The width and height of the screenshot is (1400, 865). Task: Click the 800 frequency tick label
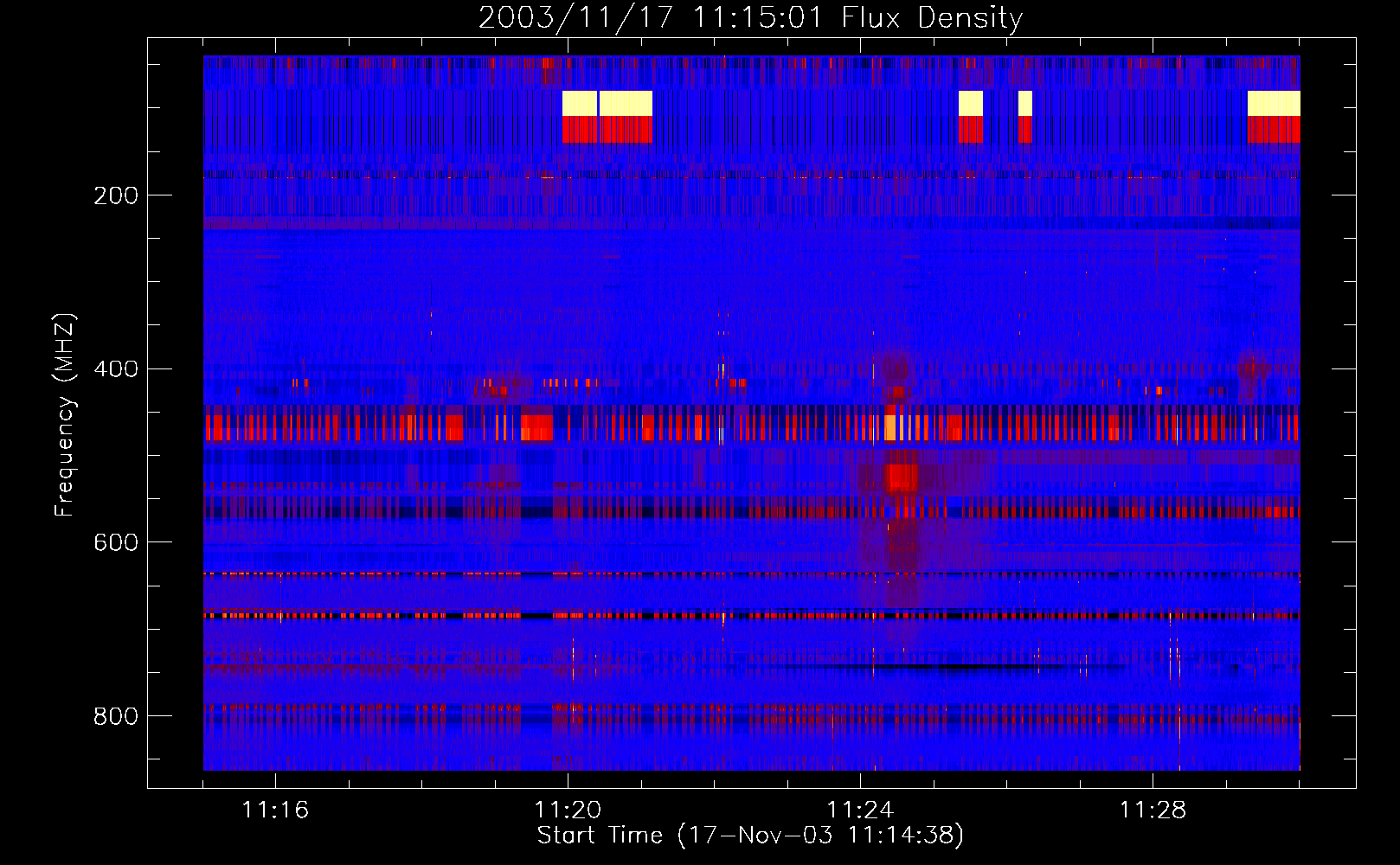pyautogui.click(x=116, y=716)
